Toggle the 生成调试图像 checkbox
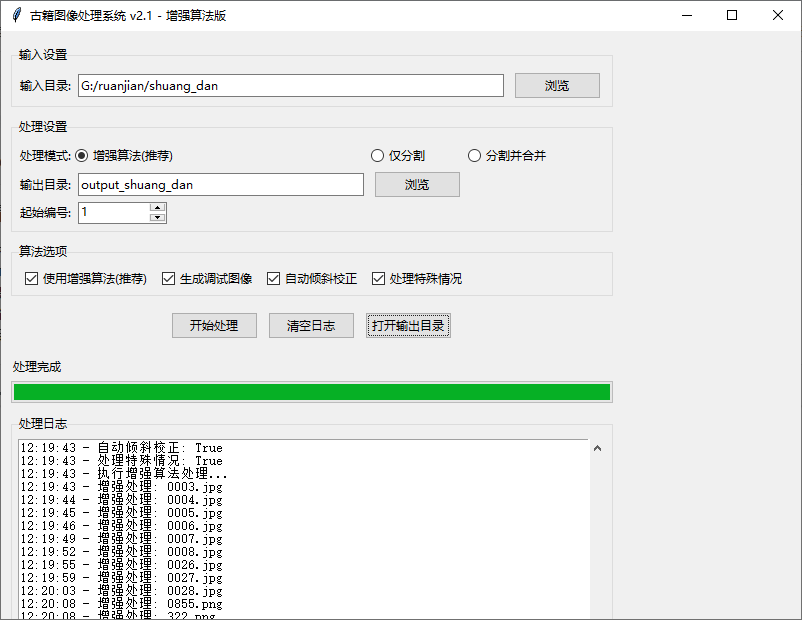Viewport: 802px width, 620px height. click(168, 278)
